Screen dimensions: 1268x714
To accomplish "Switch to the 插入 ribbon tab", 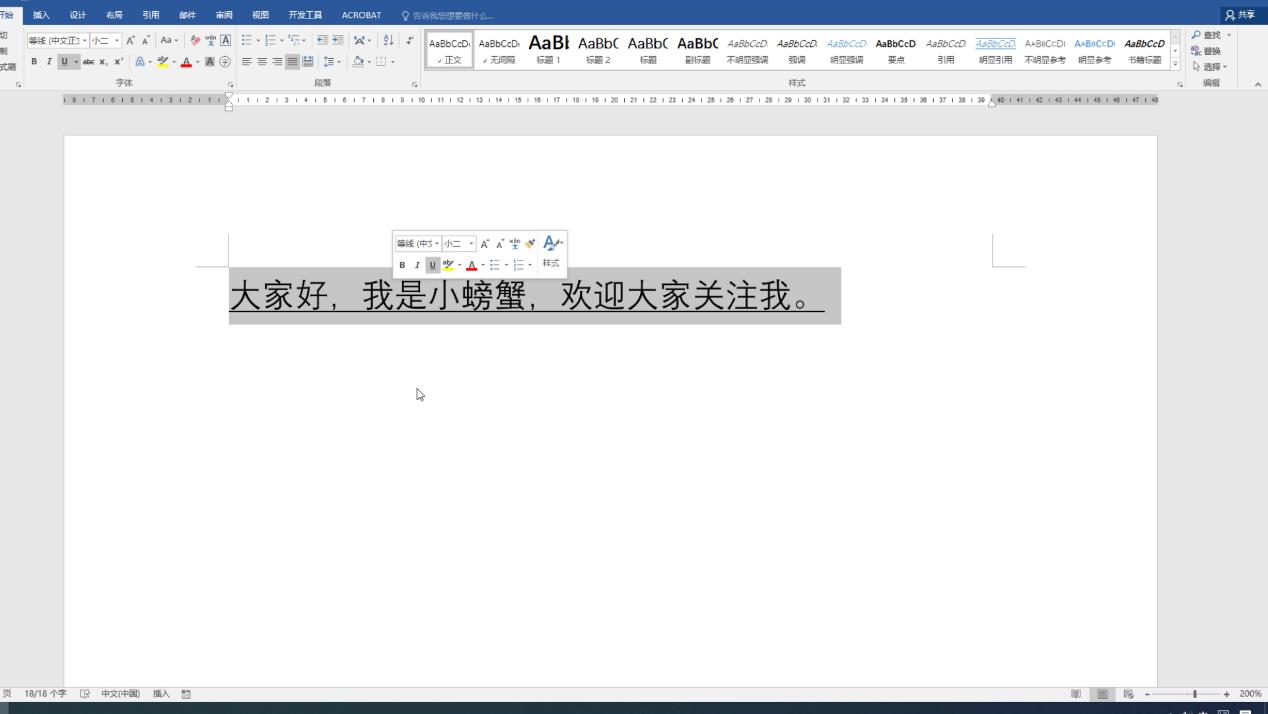I will (x=40, y=15).
